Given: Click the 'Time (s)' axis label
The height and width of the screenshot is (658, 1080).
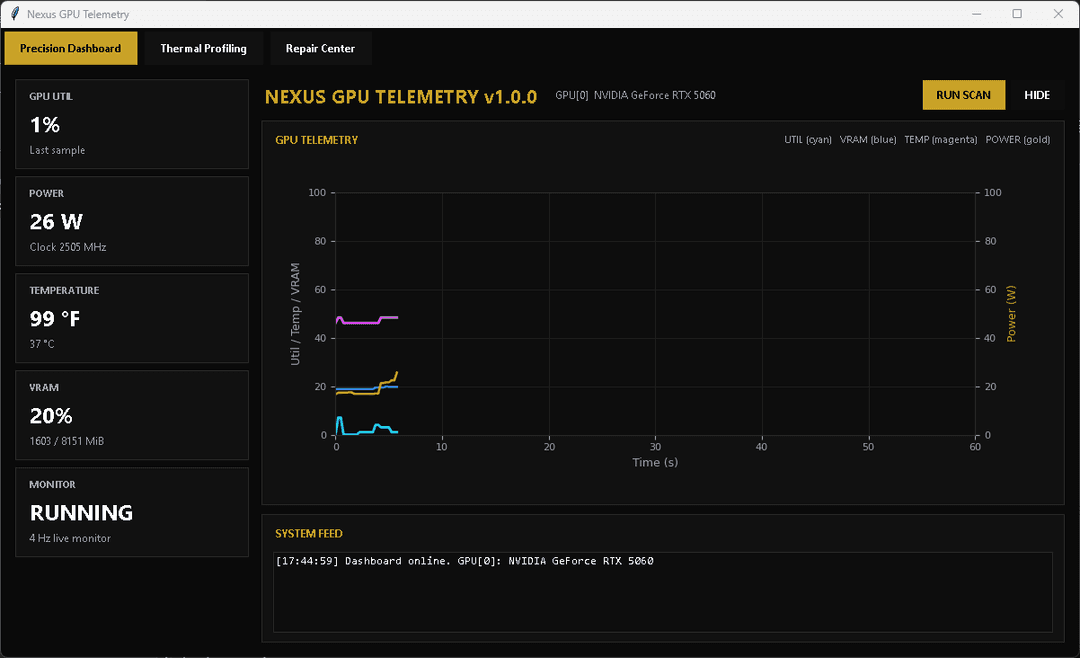Looking at the screenshot, I should [655, 462].
